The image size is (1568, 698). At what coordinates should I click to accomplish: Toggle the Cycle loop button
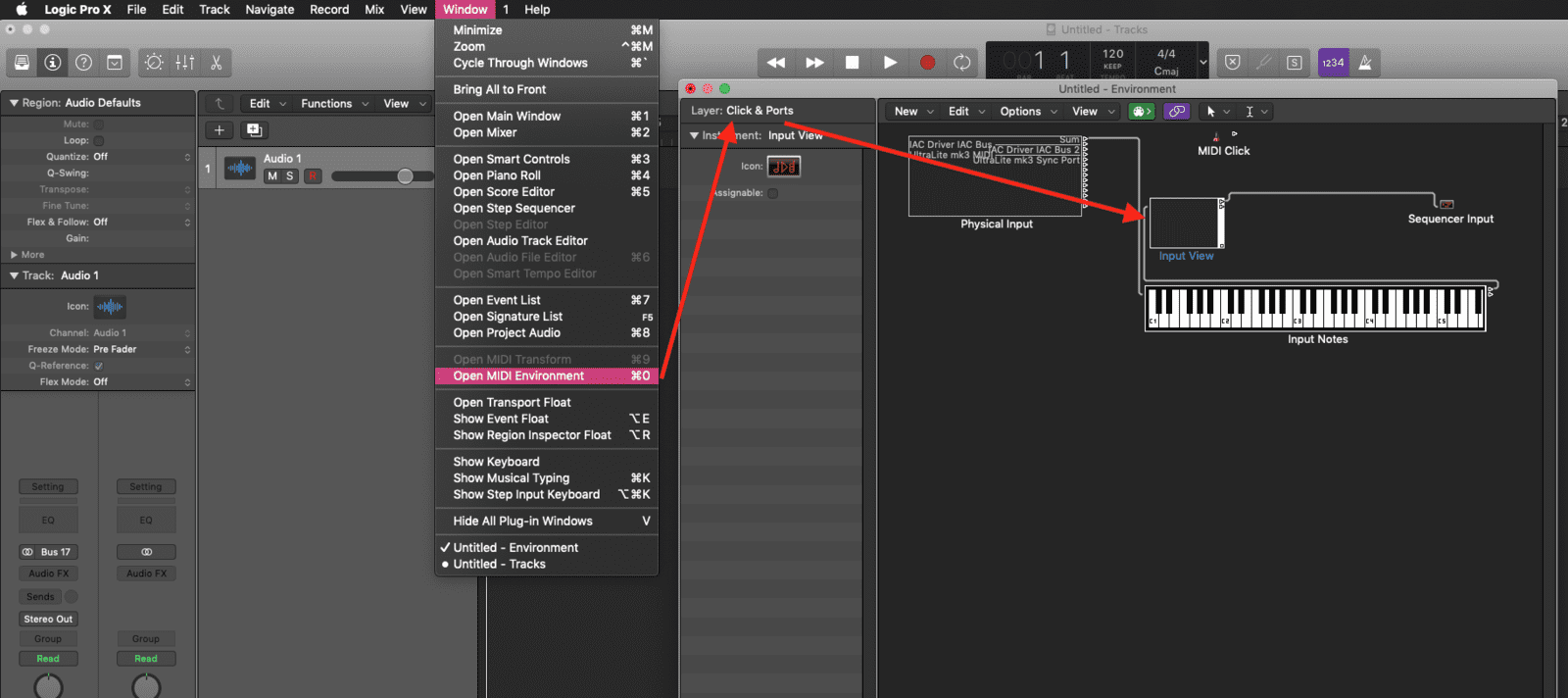962,63
